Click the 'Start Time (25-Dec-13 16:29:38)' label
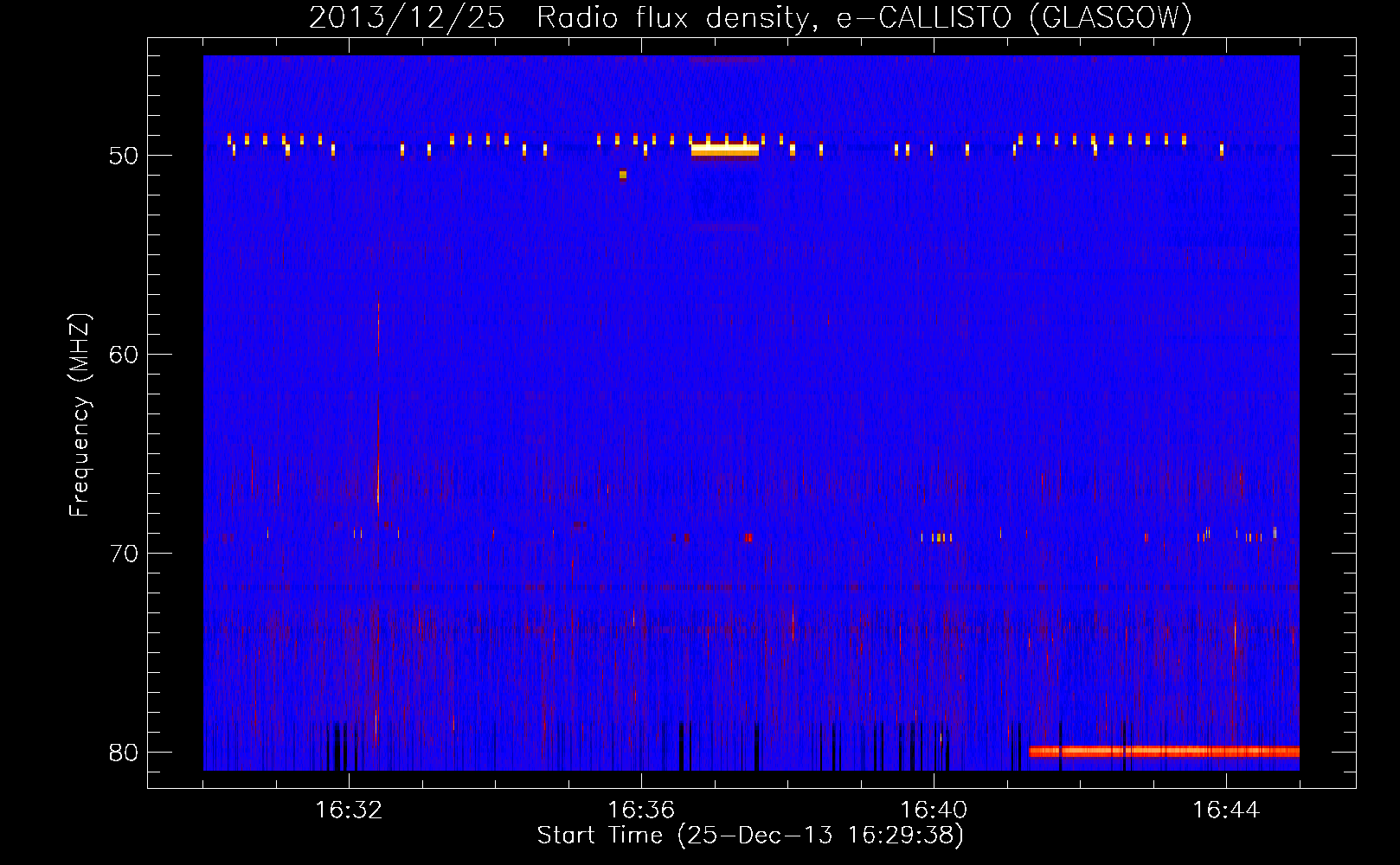 (x=750, y=835)
